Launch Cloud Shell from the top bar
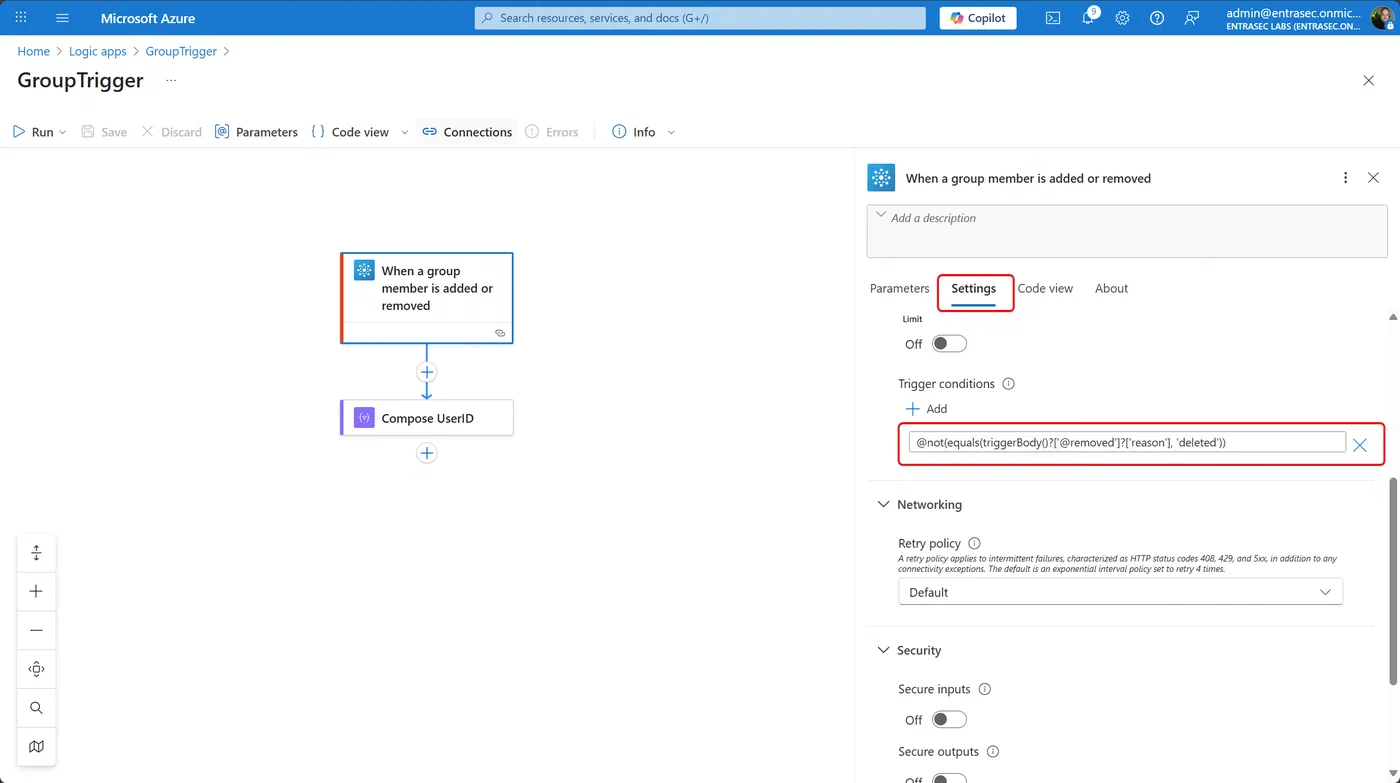1400x783 pixels. 1053,18
